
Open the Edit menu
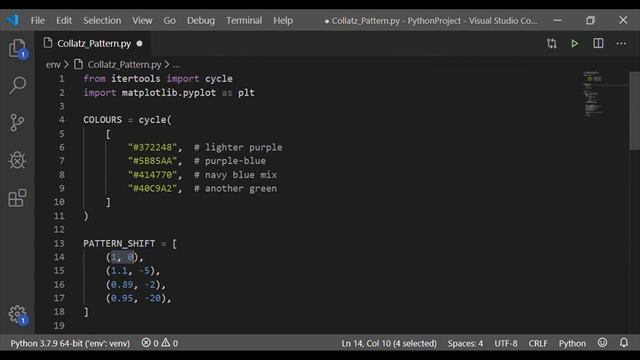pos(64,20)
